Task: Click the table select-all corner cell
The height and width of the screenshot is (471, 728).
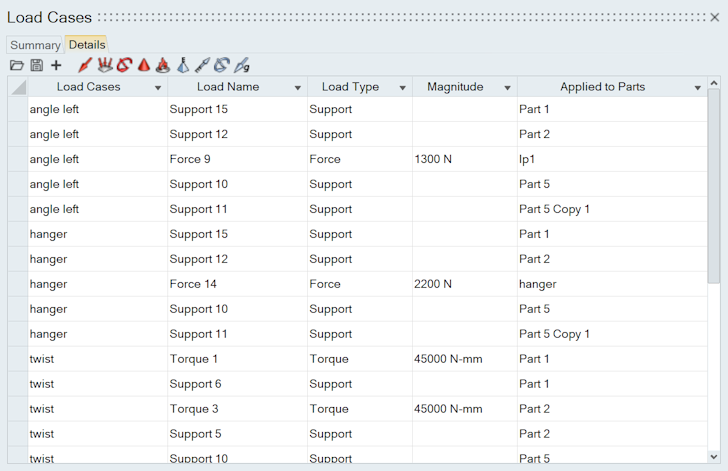Action: [18, 88]
